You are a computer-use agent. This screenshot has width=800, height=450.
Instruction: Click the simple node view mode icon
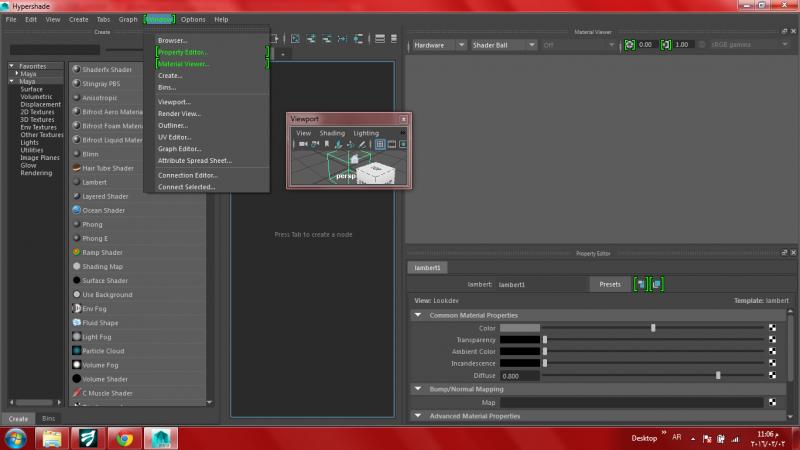(x=380, y=39)
